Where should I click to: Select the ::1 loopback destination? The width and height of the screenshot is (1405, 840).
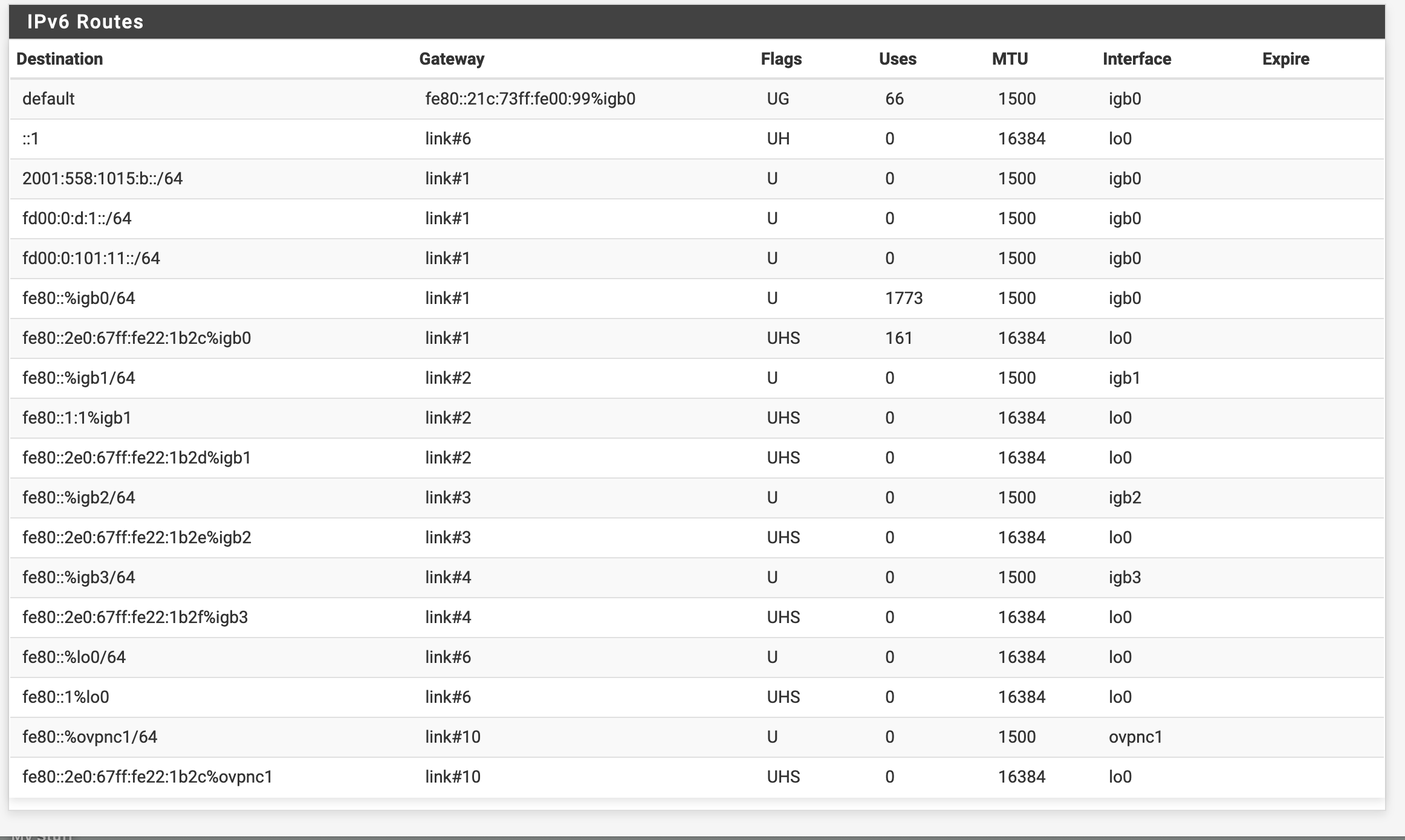[x=30, y=138]
